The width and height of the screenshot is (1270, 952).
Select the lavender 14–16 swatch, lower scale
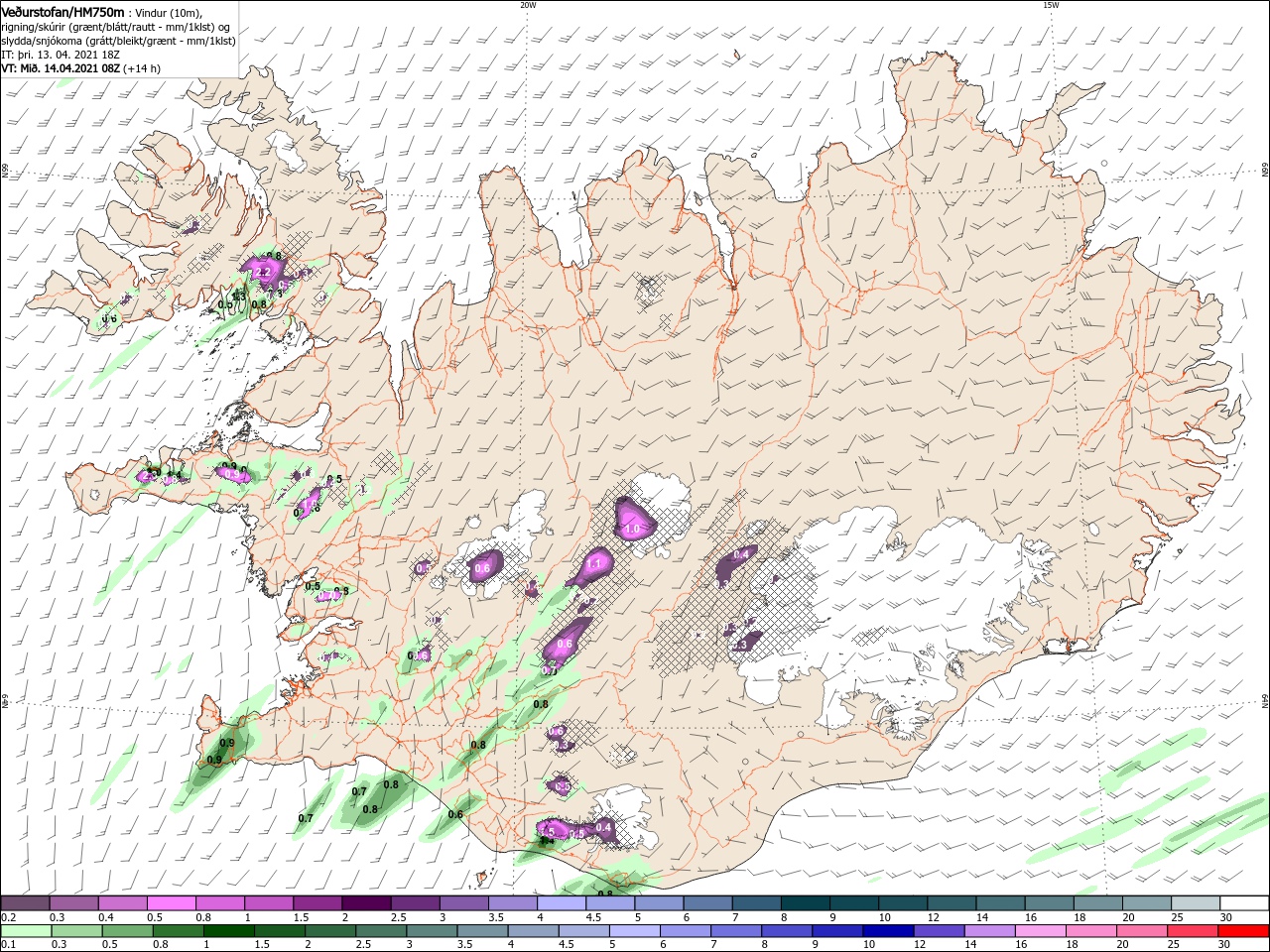(x=990, y=932)
